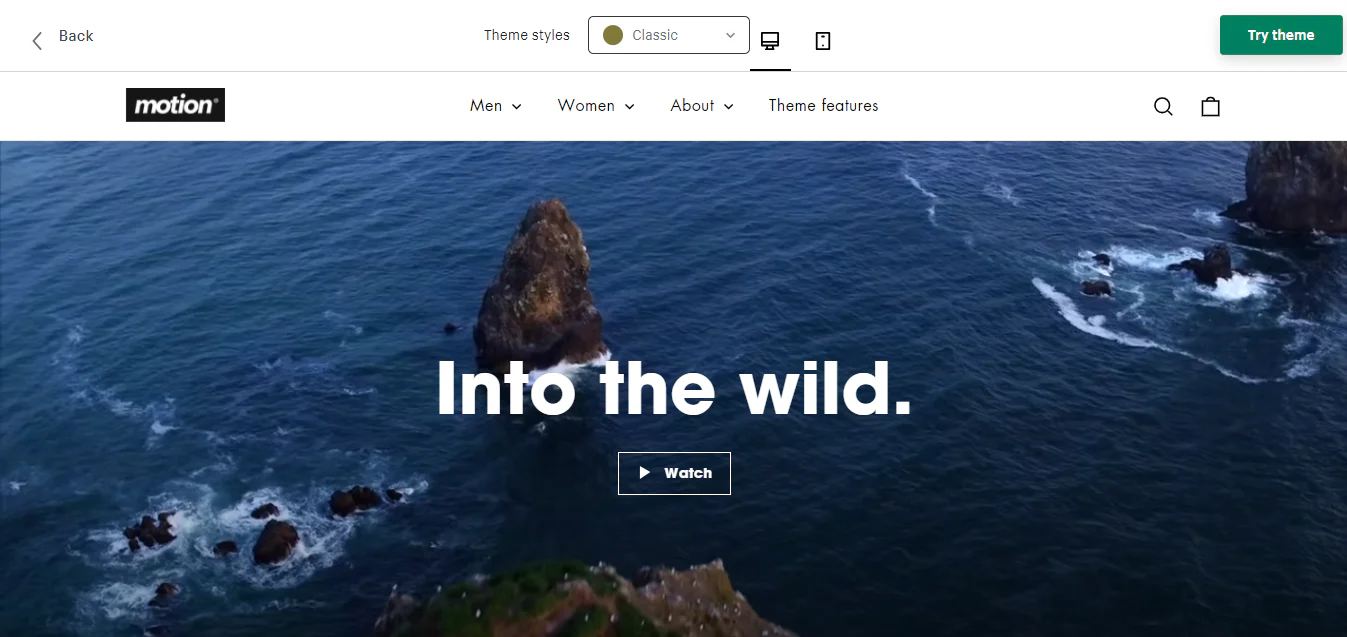The width and height of the screenshot is (1347, 637).
Task: Open the shopping cart bag
Action: pos(1210,106)
